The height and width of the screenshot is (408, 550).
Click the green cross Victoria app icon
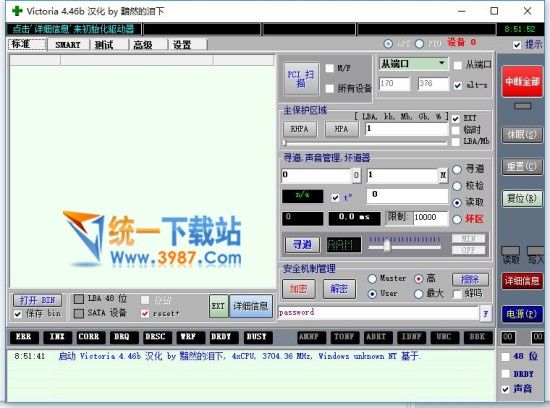17,11
